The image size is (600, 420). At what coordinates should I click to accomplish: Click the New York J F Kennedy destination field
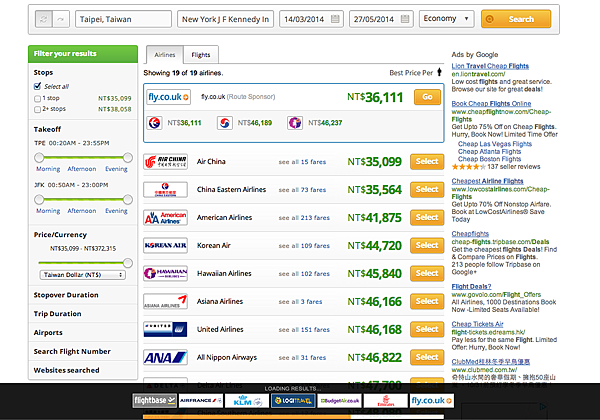click(x=225, y=19)
